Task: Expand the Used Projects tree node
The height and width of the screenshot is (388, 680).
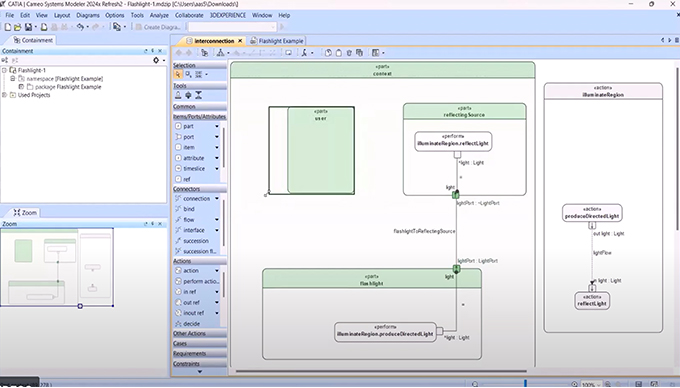Action: 4,95
